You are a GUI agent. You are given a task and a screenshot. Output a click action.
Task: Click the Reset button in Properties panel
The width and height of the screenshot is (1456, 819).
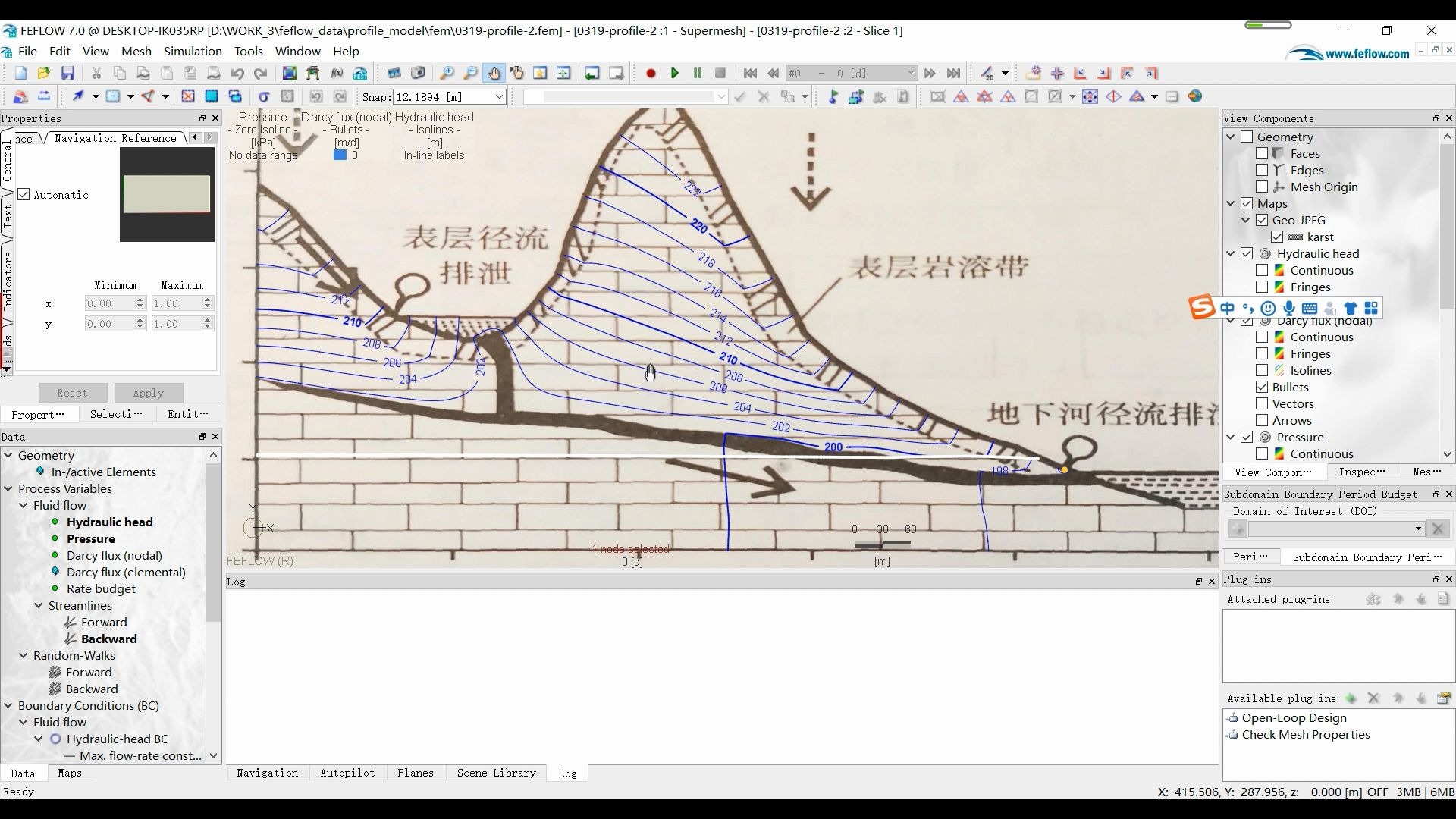click(x=72, y=391)
